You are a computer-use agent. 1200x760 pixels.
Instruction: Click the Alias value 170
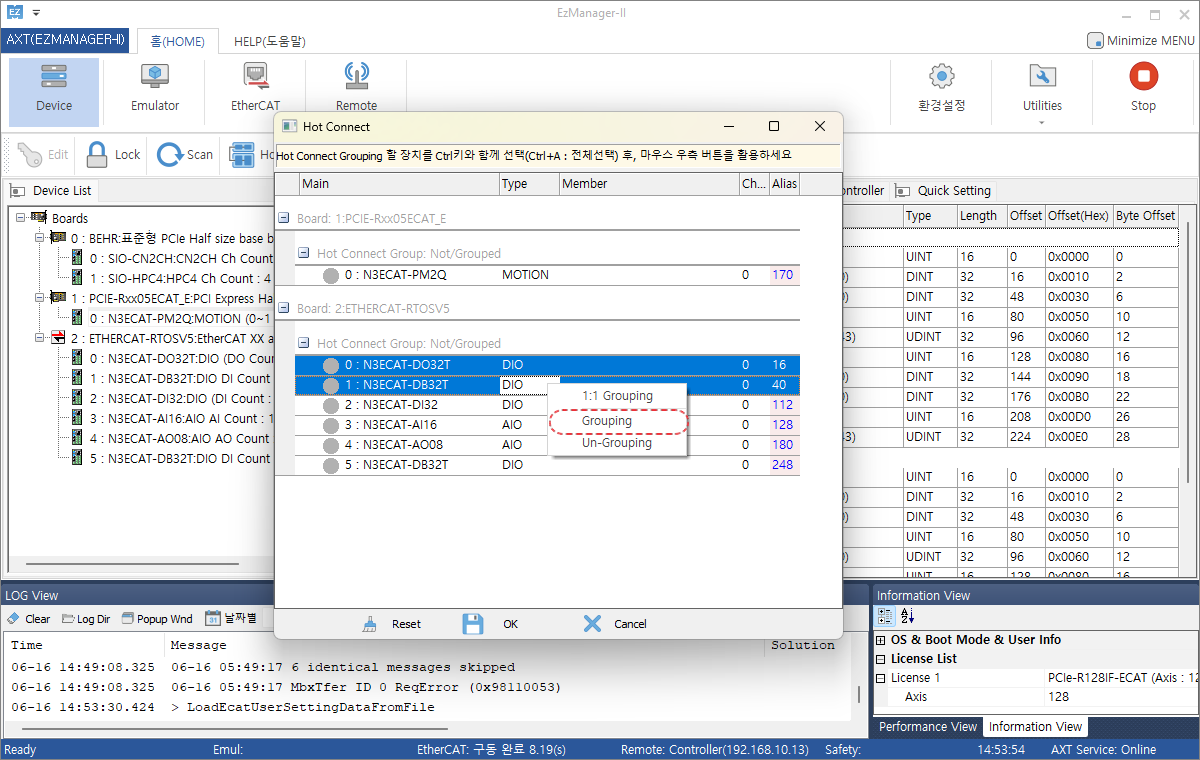[782, 275]
